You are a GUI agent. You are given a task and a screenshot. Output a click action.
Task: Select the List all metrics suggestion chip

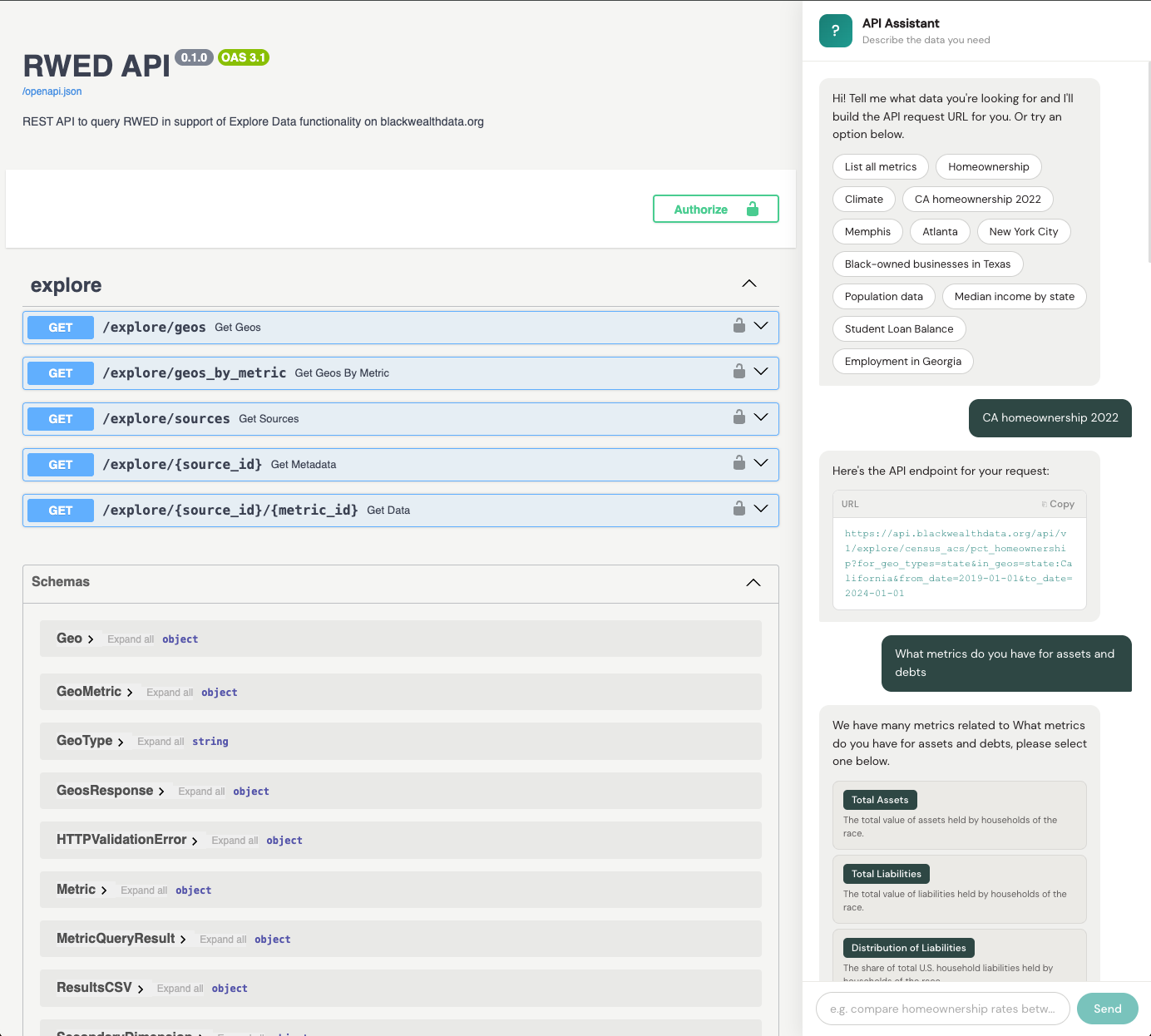[x=881, y=166]
